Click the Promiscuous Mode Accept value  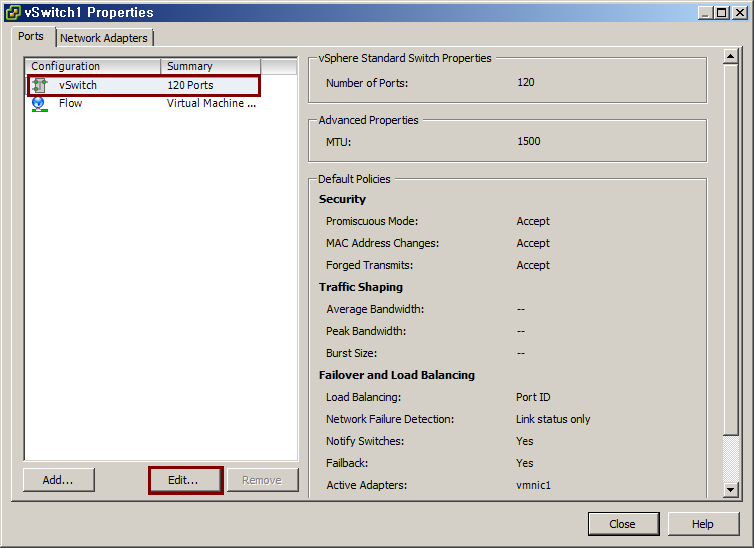click(x=533, y=221)
